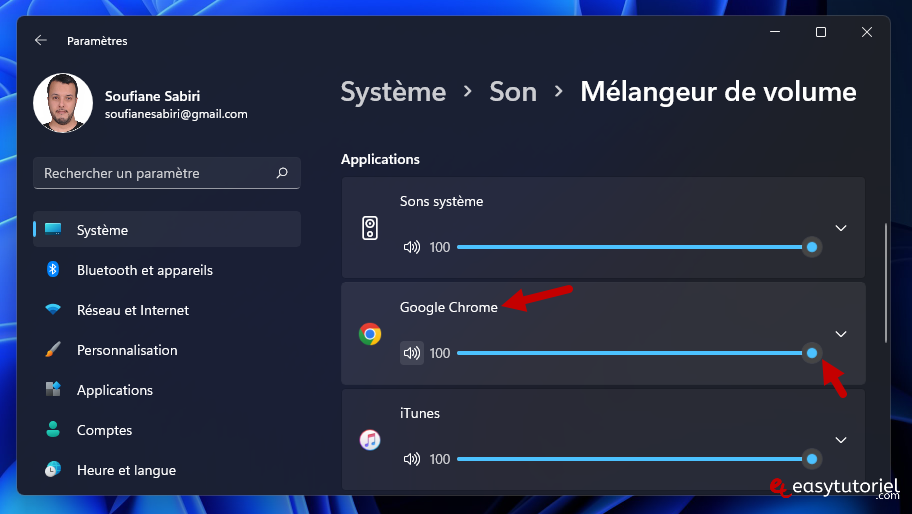
Task: Expand the Google Chrome options chevron
Action: click(x=840, y=334)
